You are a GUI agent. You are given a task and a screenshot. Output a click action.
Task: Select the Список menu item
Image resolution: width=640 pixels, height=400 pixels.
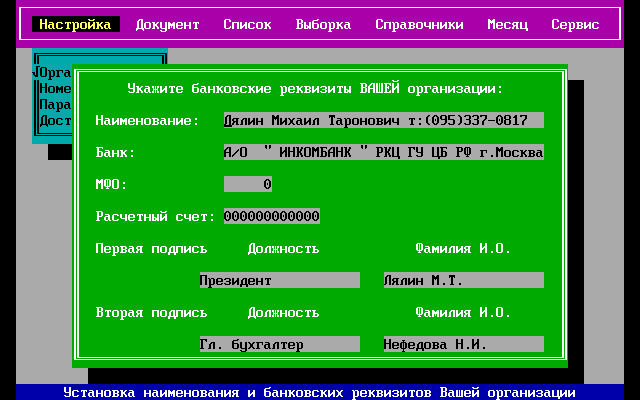(x=247, y=24)
